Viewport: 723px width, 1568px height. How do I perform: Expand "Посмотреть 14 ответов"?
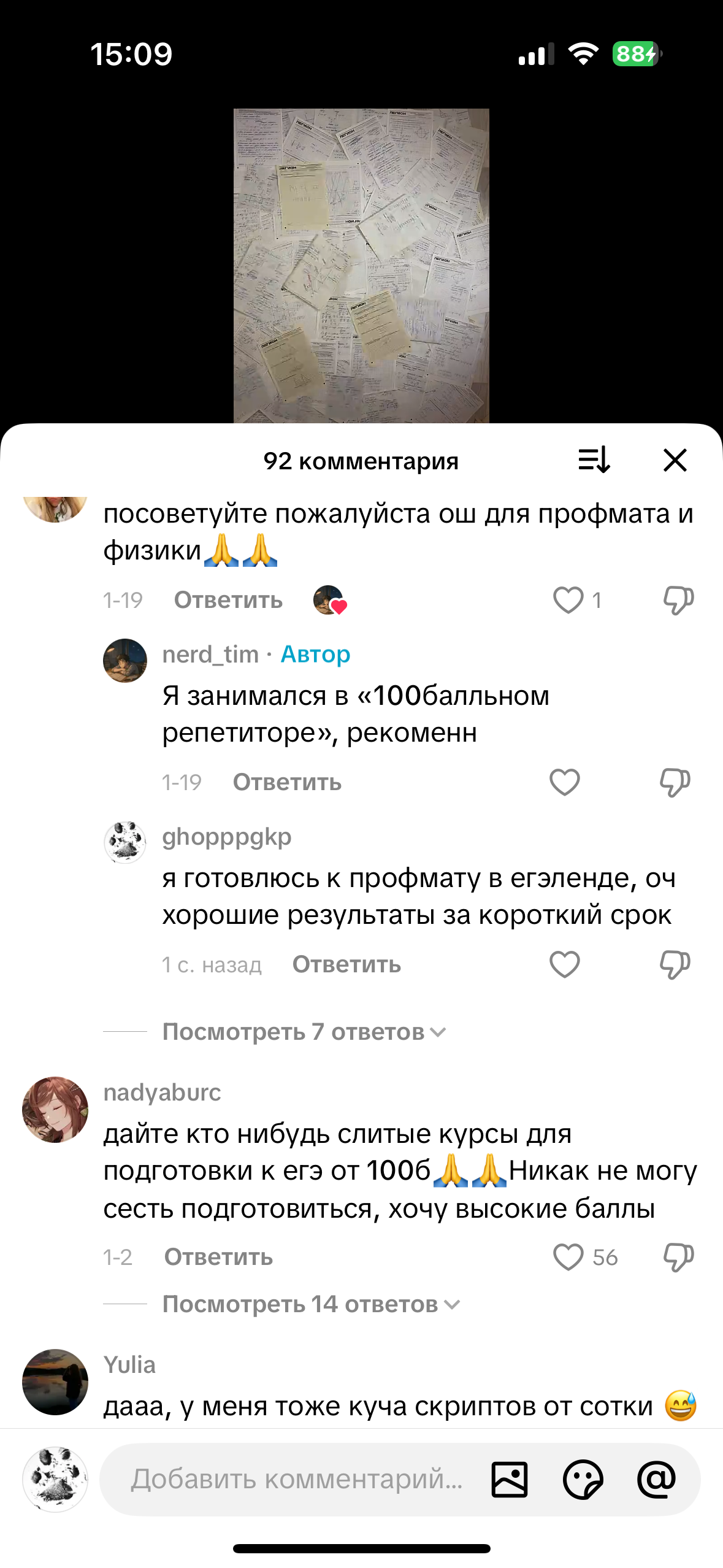pos(311,1304)
